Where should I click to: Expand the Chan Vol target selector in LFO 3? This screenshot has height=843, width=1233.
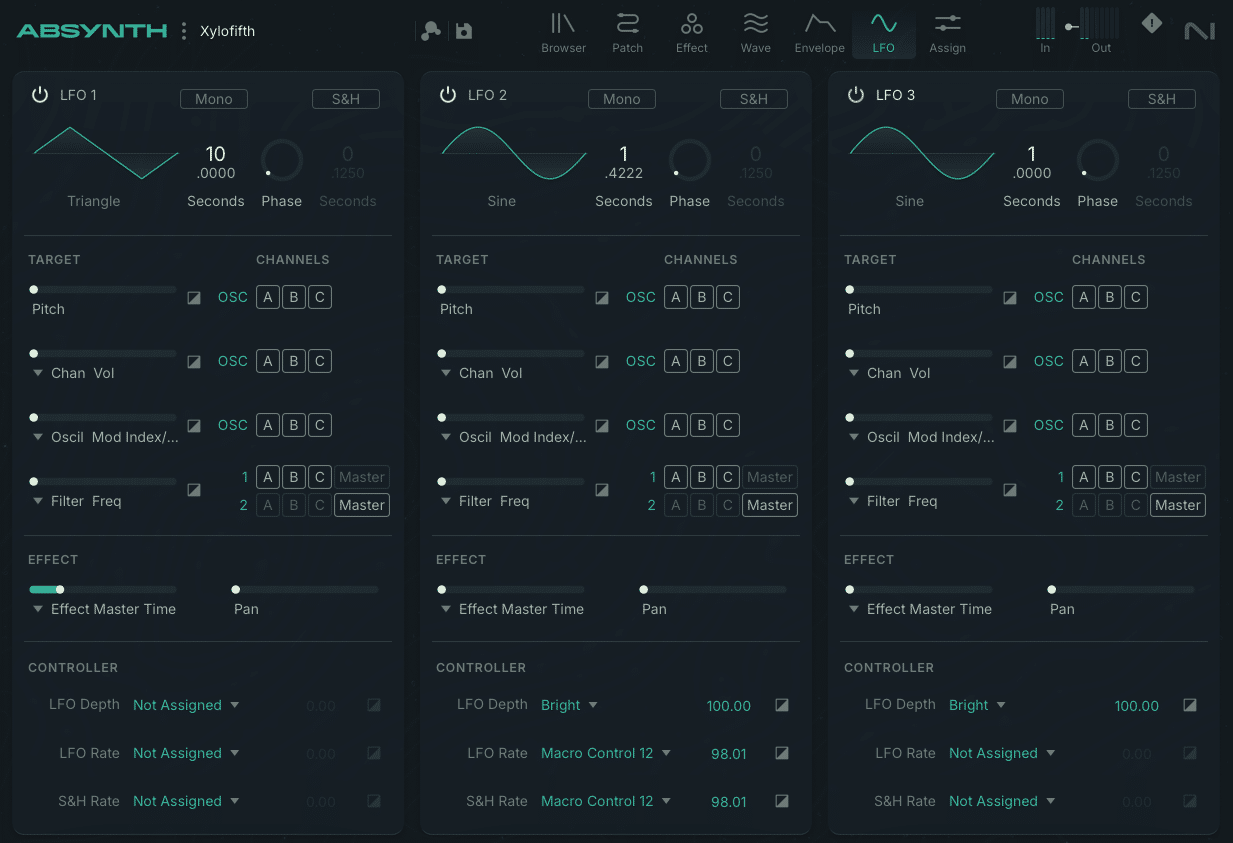pos(855,372)
